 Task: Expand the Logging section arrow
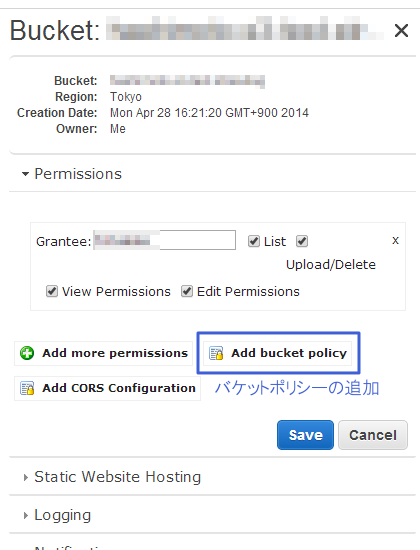coord(25,515)
